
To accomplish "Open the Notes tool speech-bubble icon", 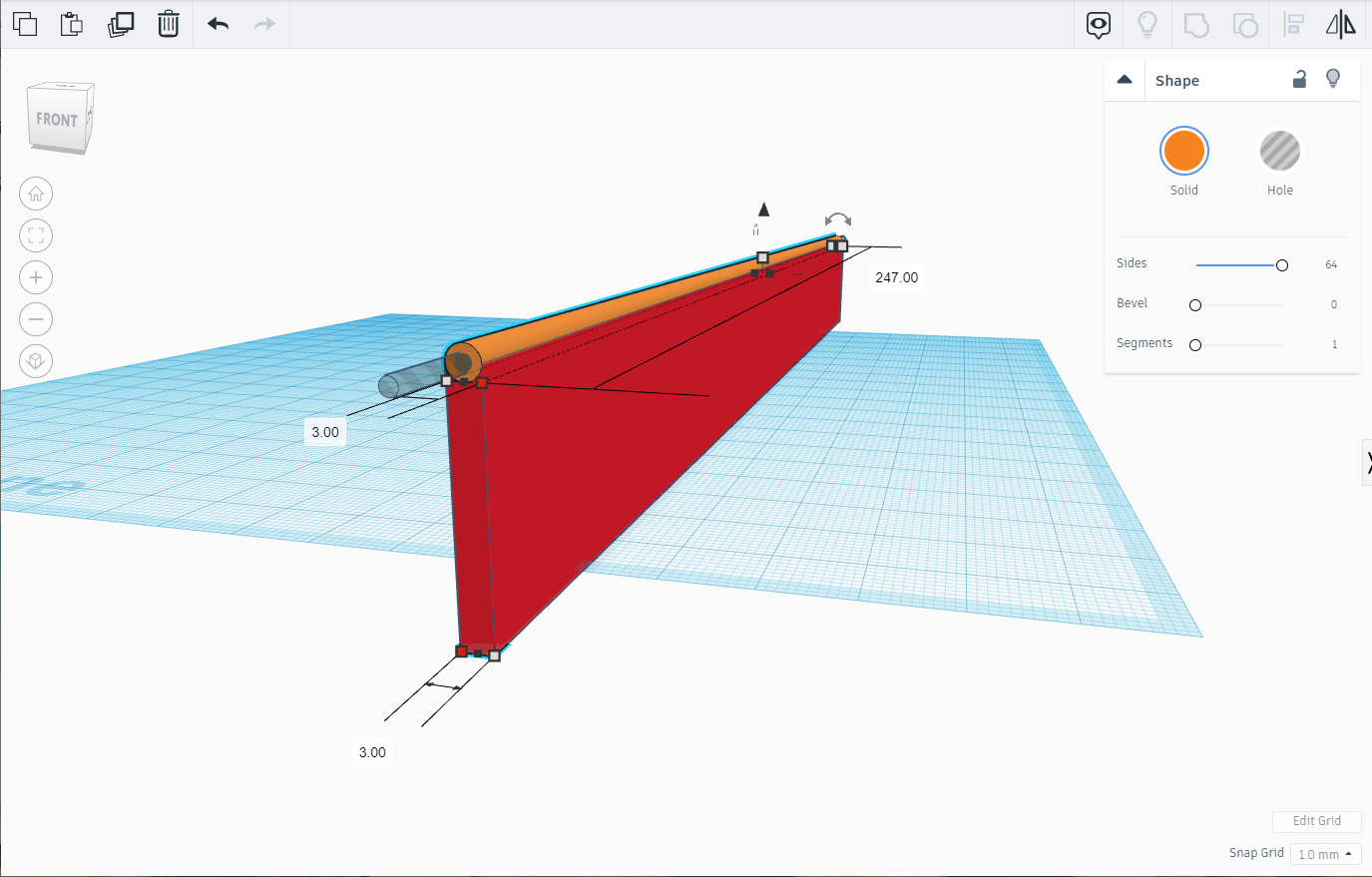I will (x=1099, y=25).
